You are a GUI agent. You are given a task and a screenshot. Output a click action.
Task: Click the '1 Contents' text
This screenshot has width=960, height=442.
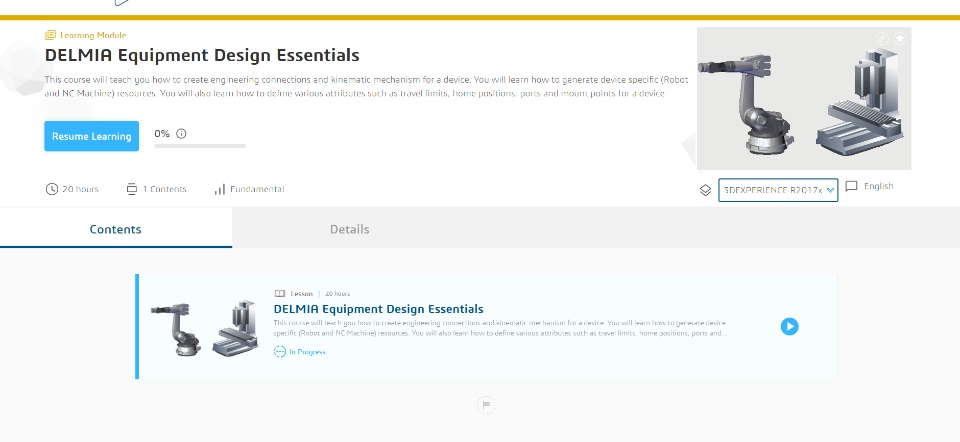point(164,189)
